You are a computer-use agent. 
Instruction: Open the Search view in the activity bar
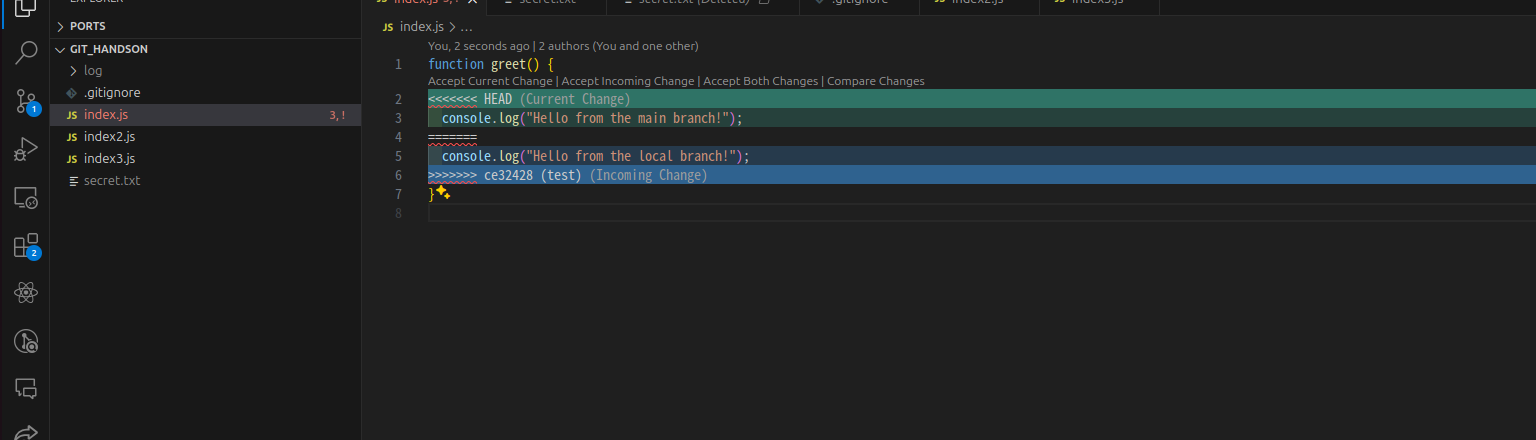(x=26, y=53)
